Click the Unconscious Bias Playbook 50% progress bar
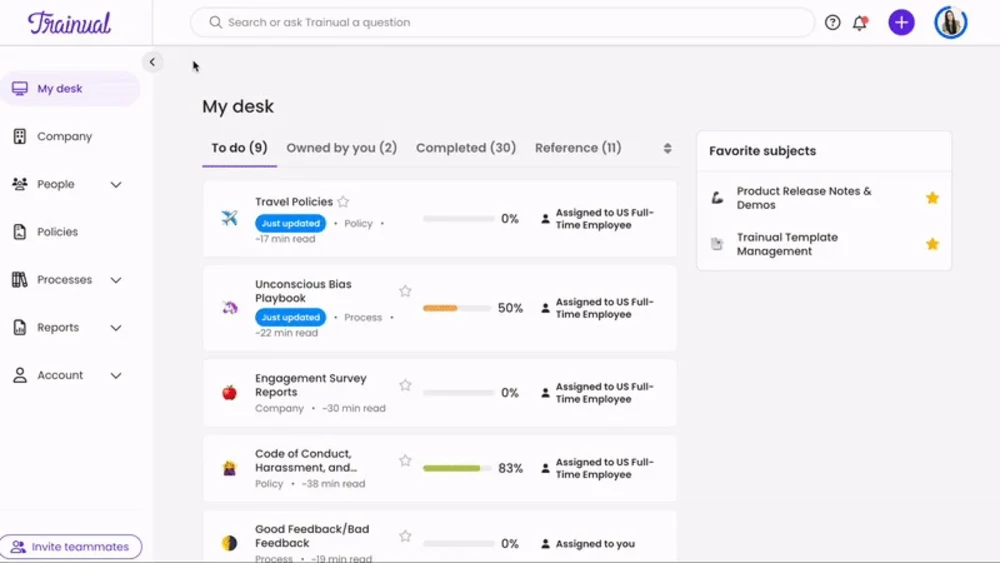 click(x=457, y=308)
